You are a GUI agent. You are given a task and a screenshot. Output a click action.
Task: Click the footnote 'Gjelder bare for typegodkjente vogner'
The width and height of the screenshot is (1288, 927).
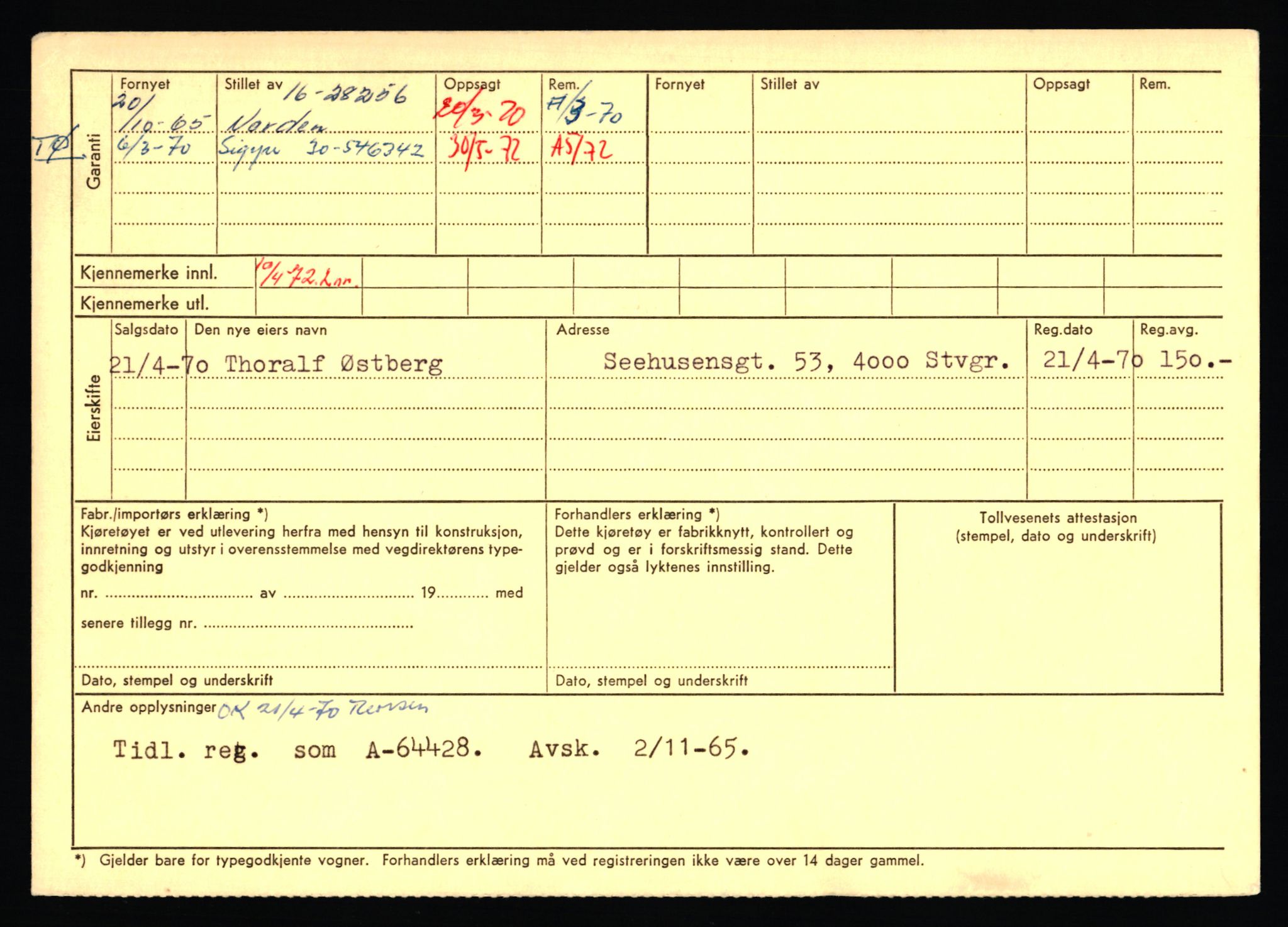(x=233, y=860)
